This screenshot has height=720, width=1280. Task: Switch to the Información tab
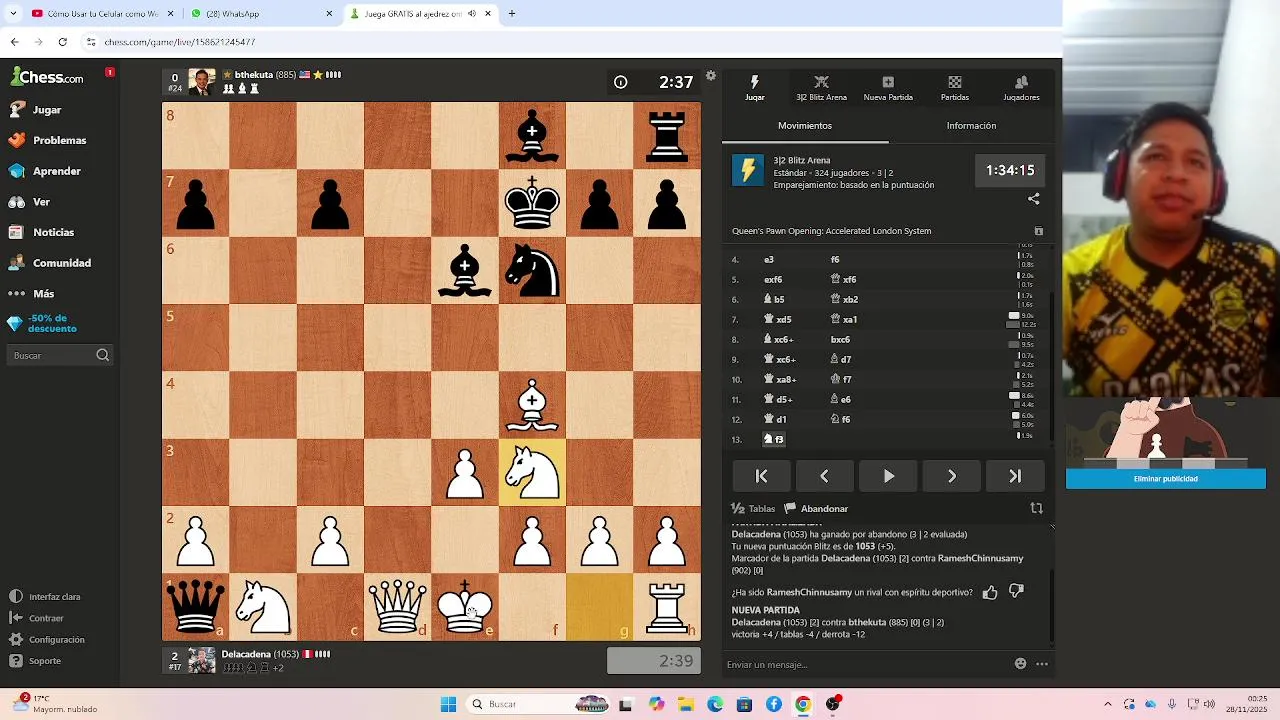(x=971, y=126)
